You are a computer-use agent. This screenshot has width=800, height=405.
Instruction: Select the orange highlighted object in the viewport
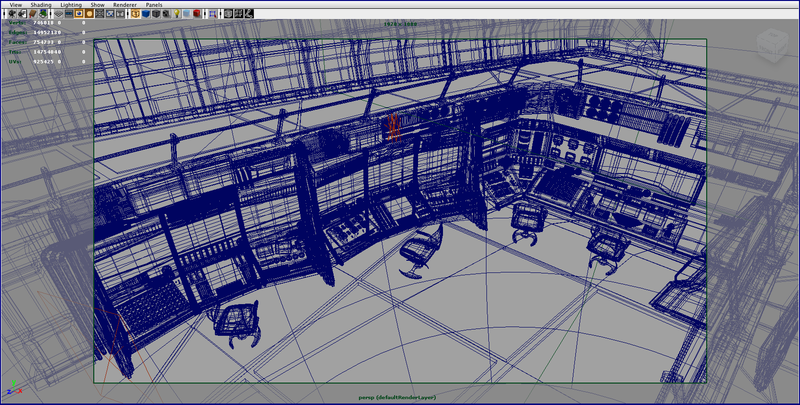coord(393,128)
